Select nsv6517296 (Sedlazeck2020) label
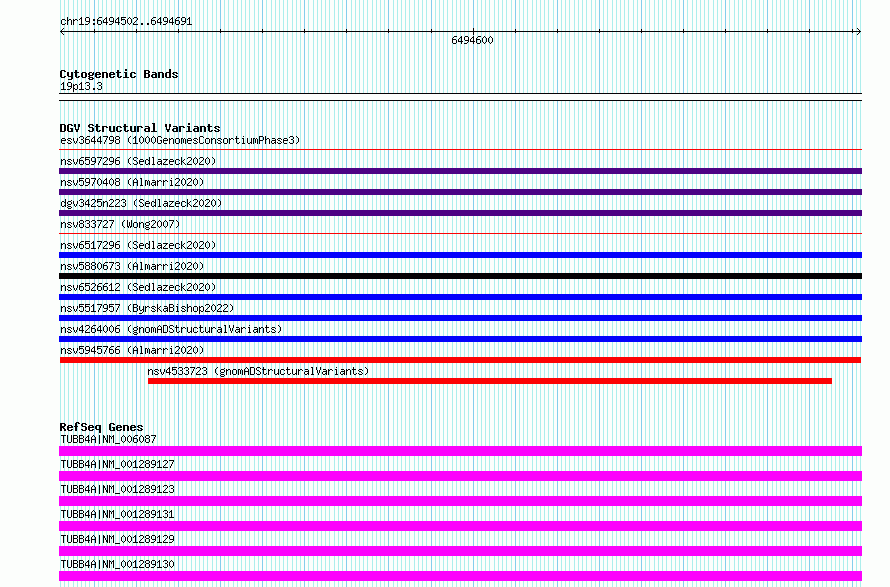 tap(138, 245)
